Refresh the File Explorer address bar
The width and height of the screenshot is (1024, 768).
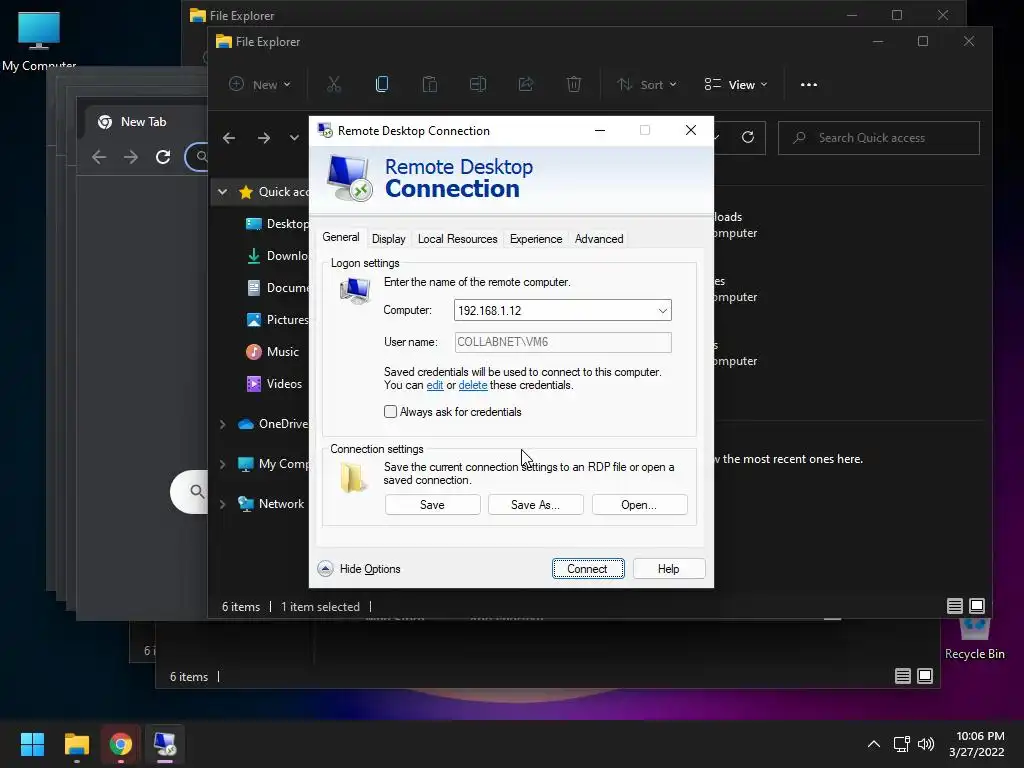(x=748, y=137)
